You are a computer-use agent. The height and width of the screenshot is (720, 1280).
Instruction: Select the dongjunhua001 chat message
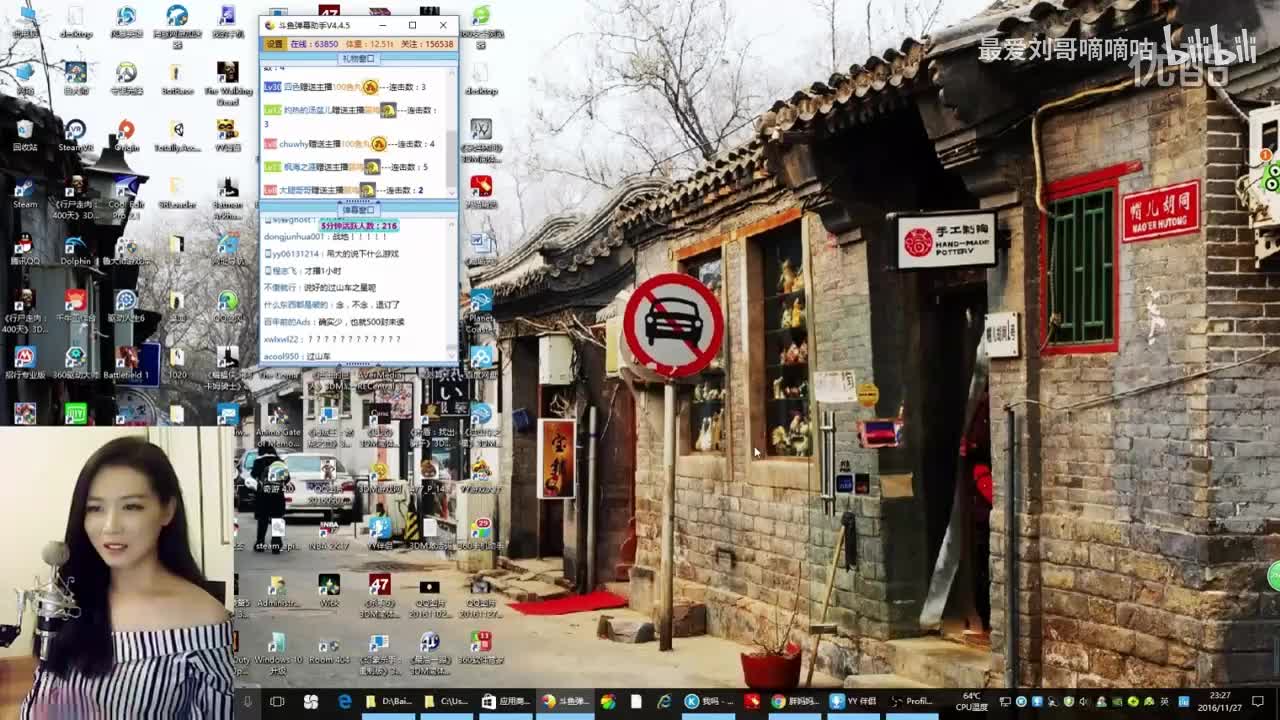325,237
